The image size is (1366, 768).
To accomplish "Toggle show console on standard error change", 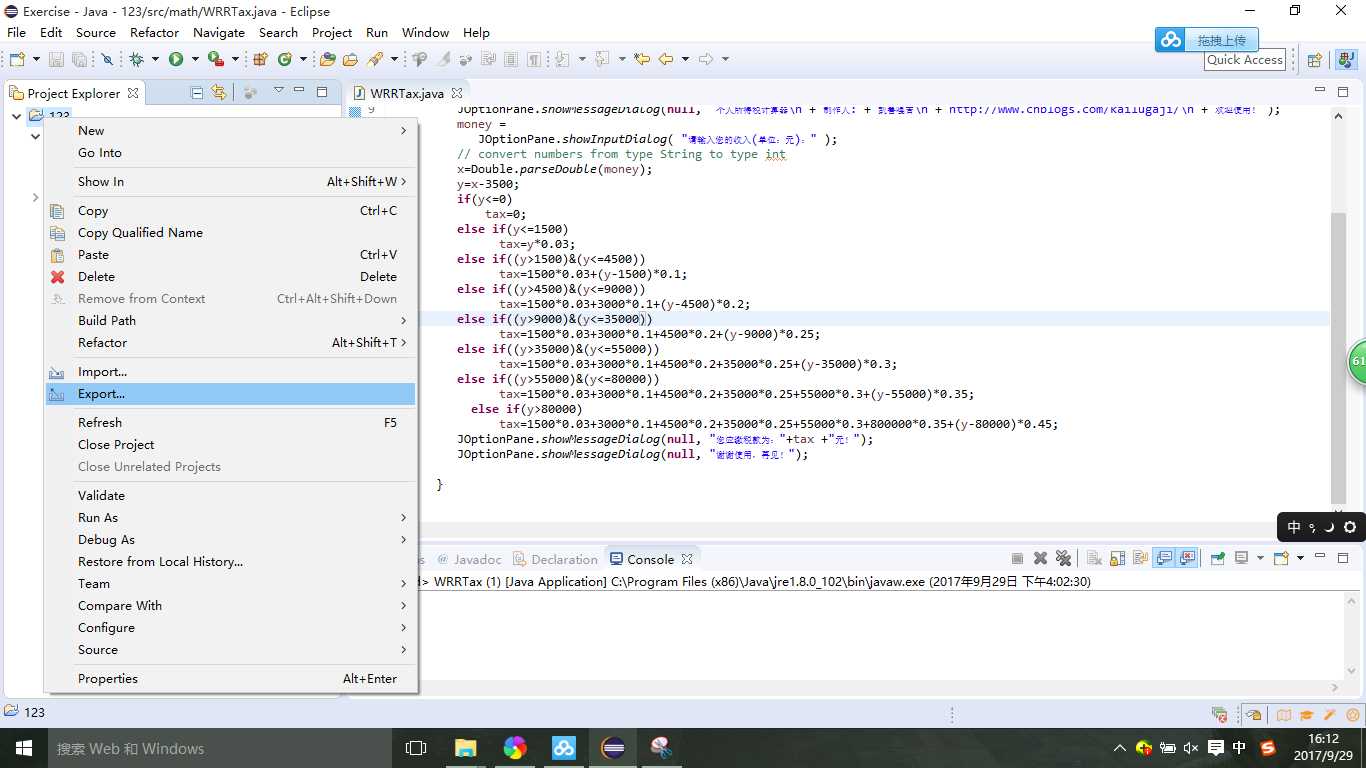I will [1187, 559].
